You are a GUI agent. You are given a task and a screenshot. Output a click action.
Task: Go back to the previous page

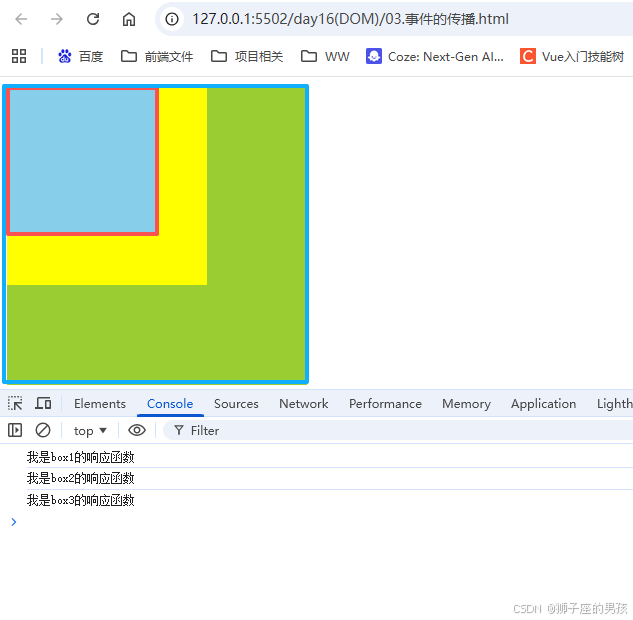coord(21,19)
